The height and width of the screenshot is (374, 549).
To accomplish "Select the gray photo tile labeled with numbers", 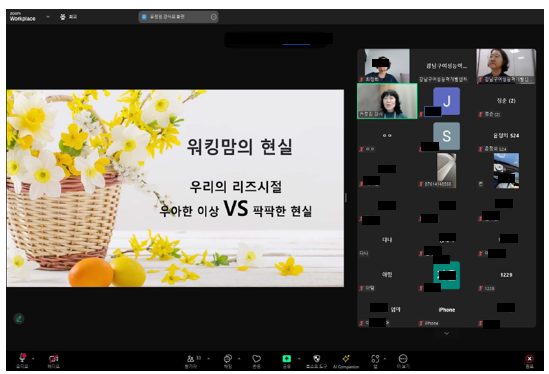I will point(446,171).
